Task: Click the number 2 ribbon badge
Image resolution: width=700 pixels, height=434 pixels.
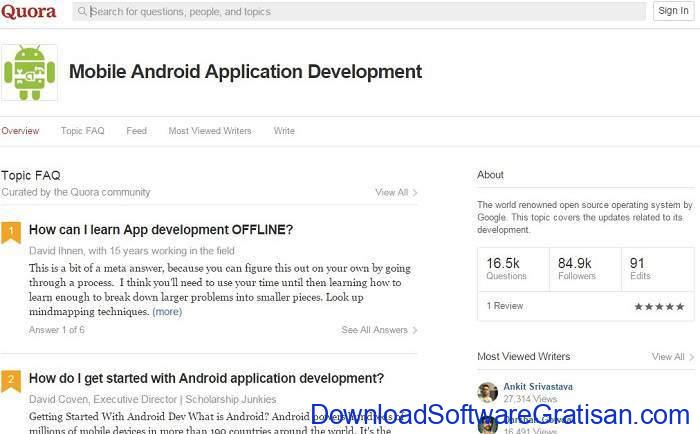Action: point(11,381)
